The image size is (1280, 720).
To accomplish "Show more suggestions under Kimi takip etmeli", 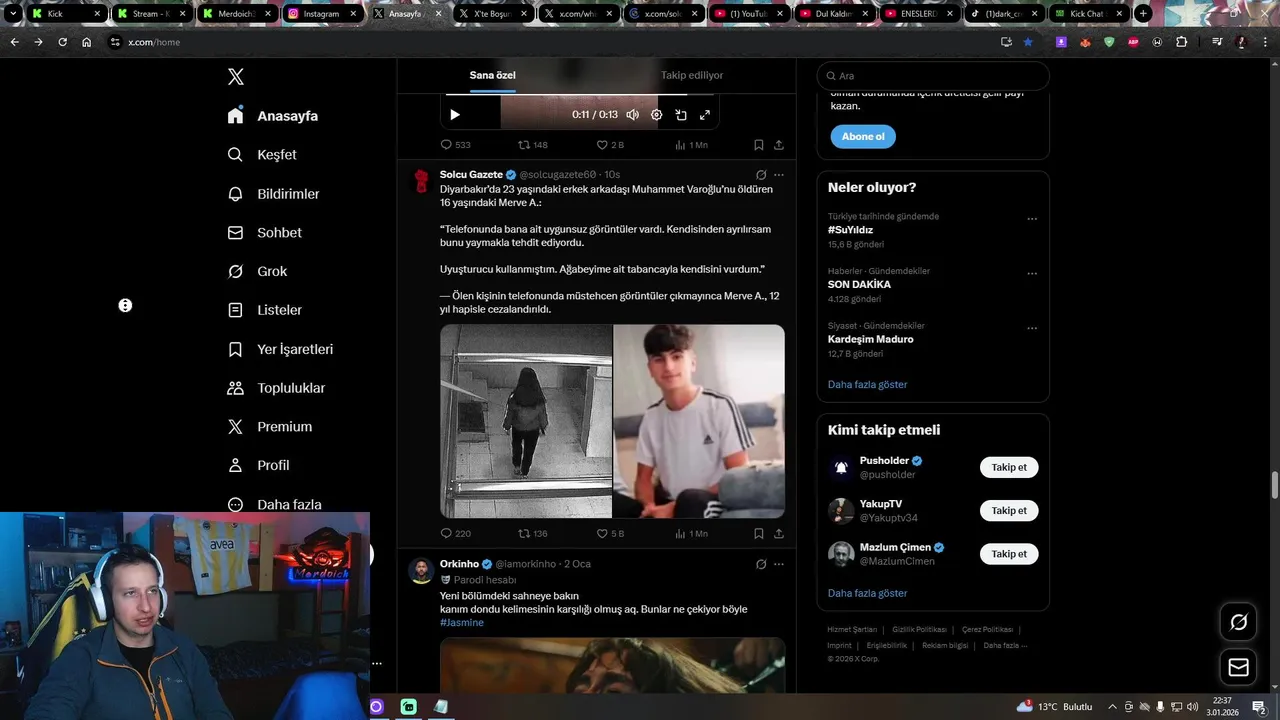I will (868, 594).
